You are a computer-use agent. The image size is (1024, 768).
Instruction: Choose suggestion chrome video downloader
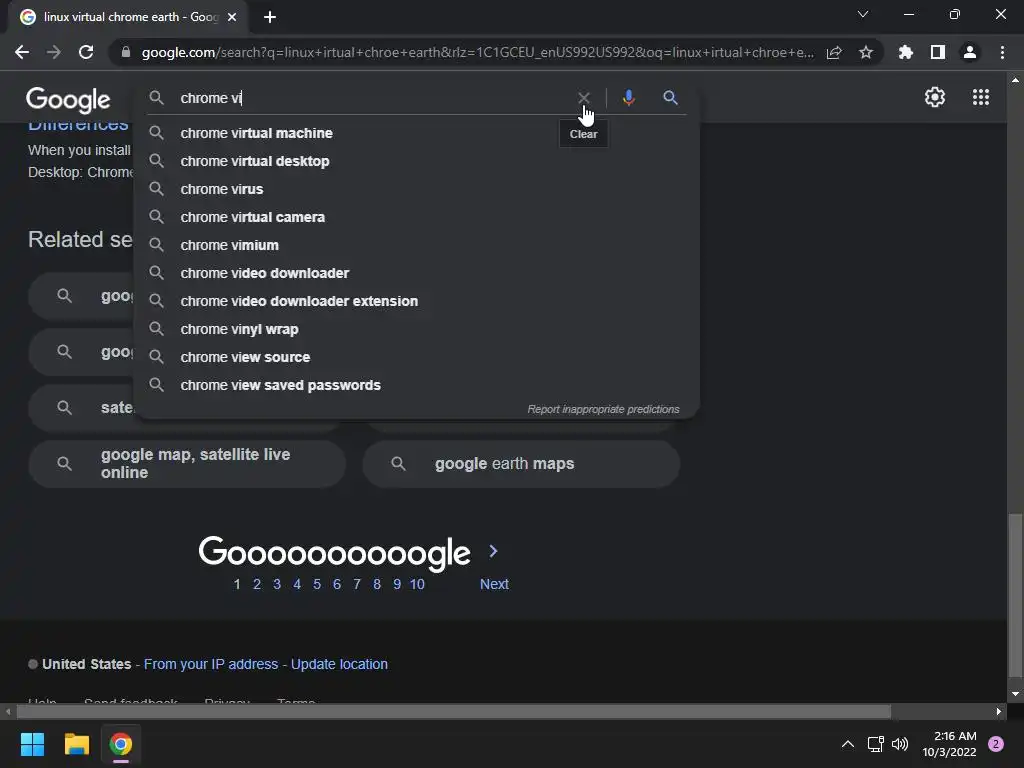coord(417,274)
